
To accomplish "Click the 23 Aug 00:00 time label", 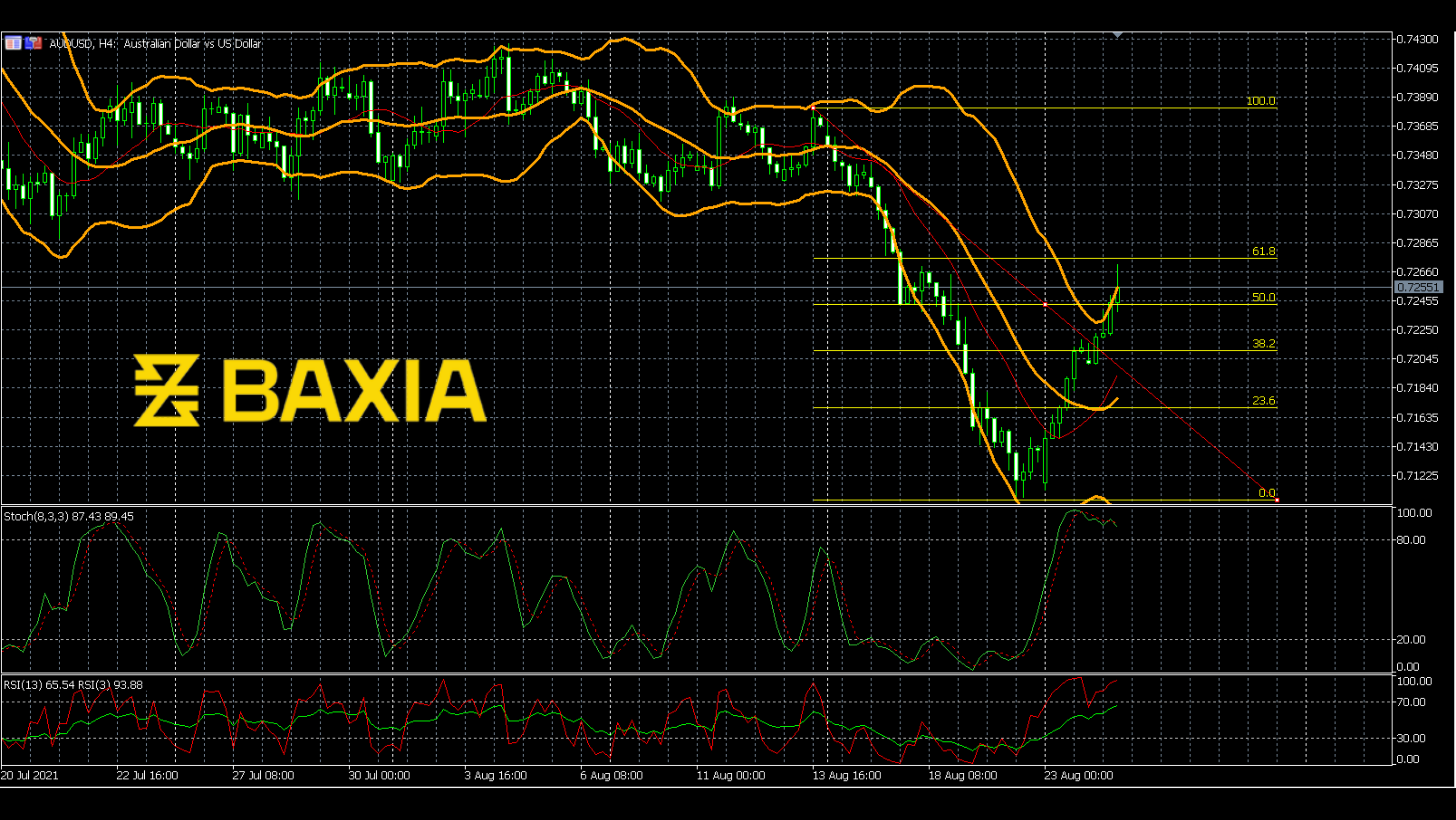I will tap(1078, 775).
